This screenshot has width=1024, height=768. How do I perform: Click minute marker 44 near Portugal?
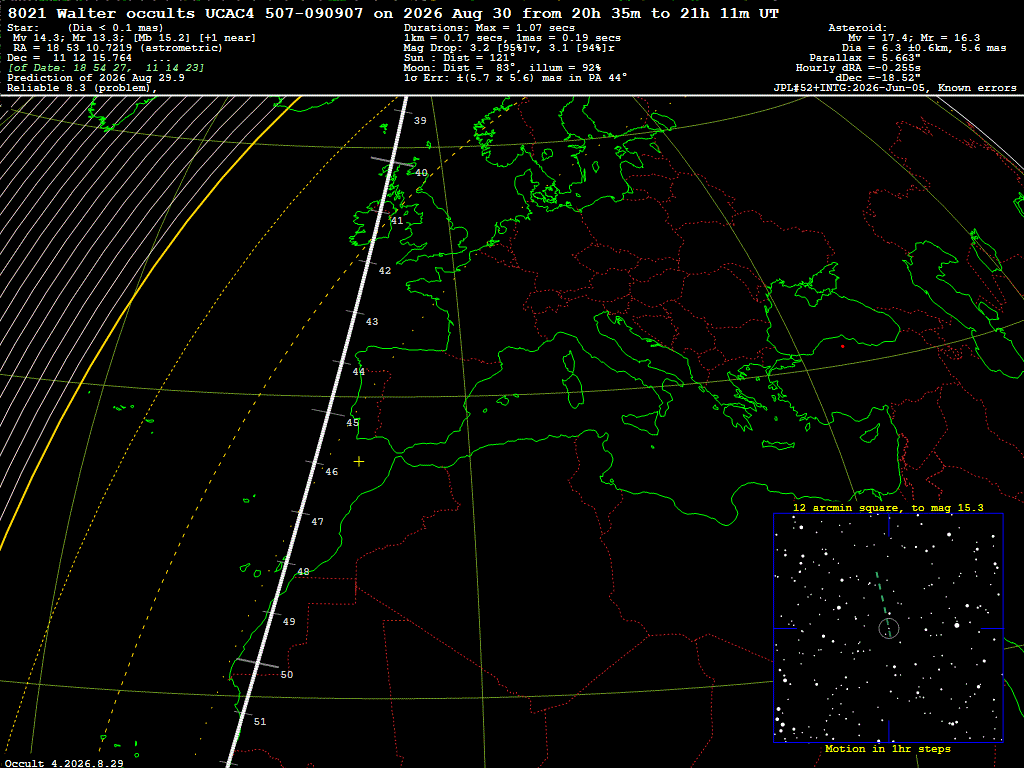point(359,372)
